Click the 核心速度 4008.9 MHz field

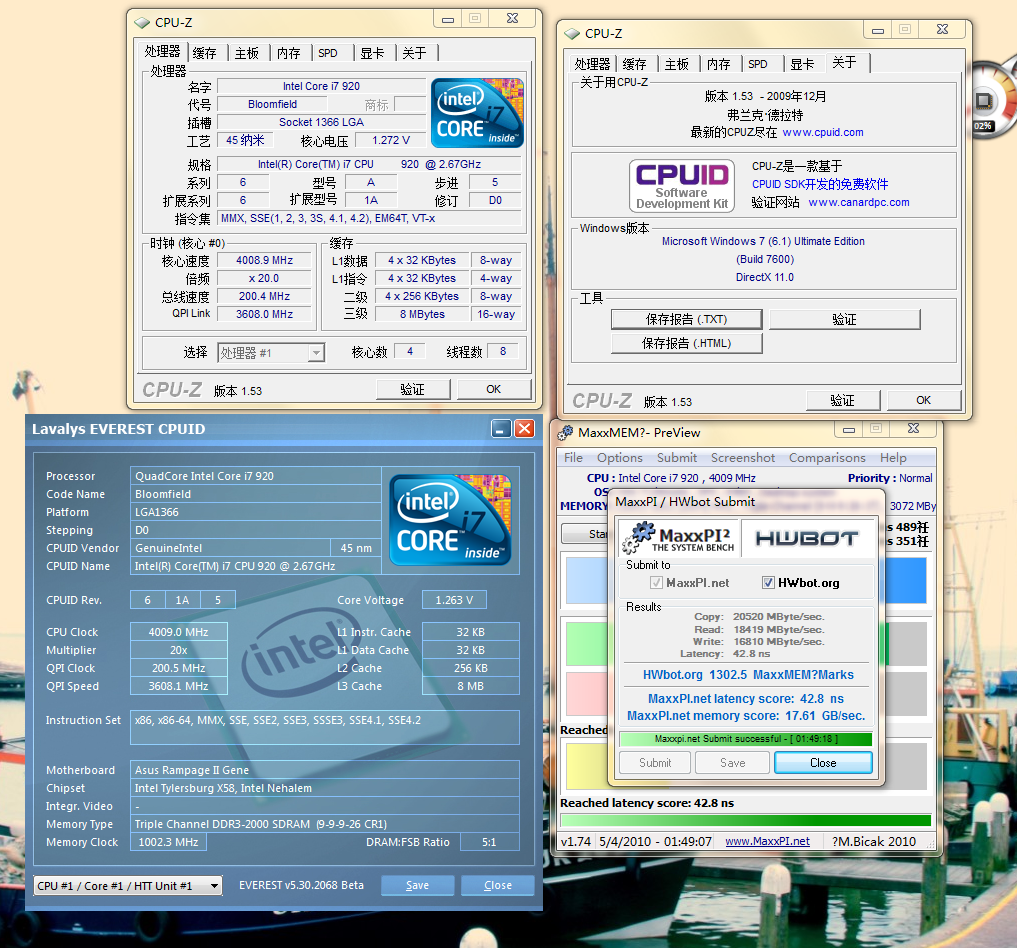point(265,261)
